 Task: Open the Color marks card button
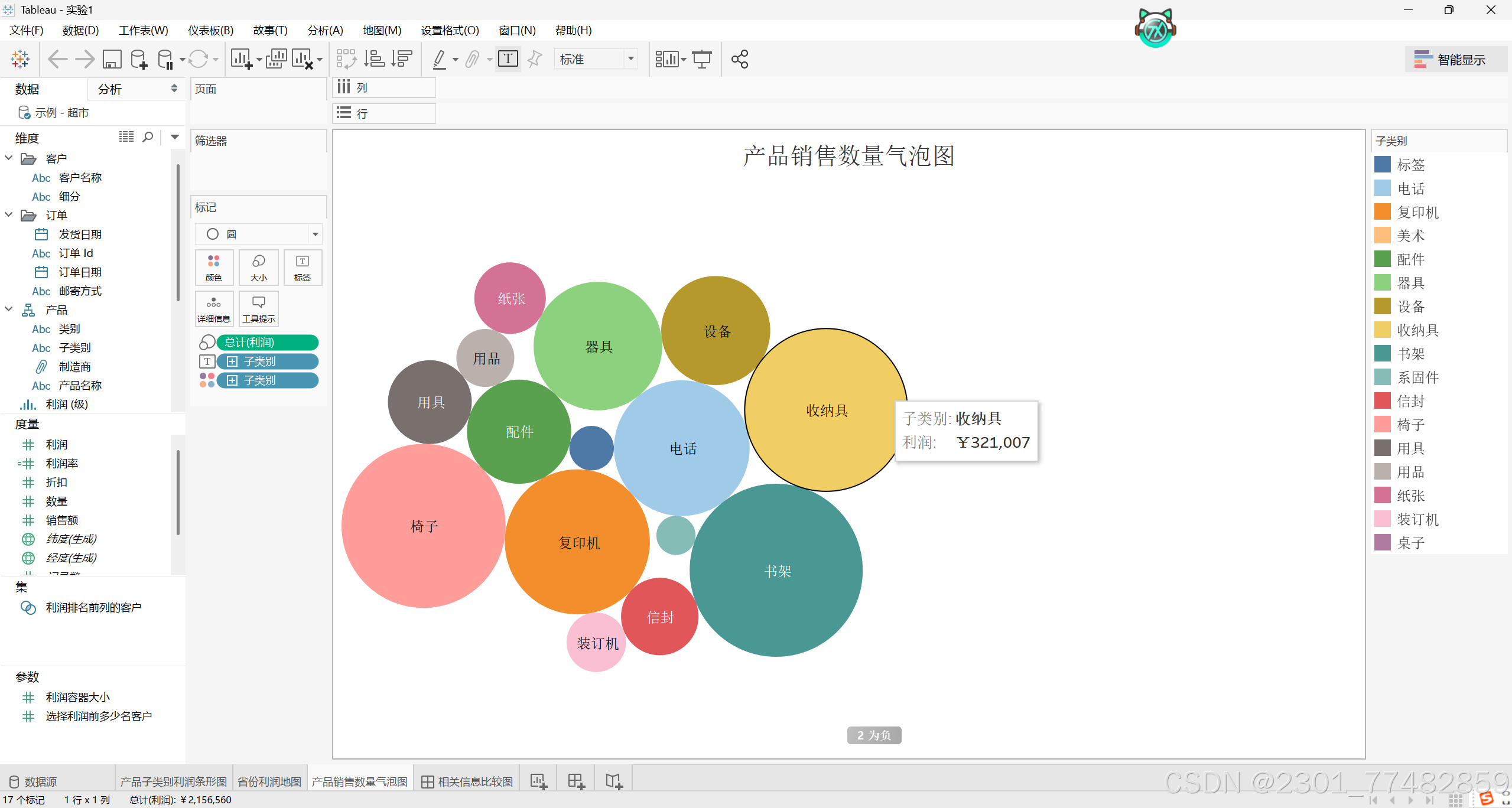(214, 268)
